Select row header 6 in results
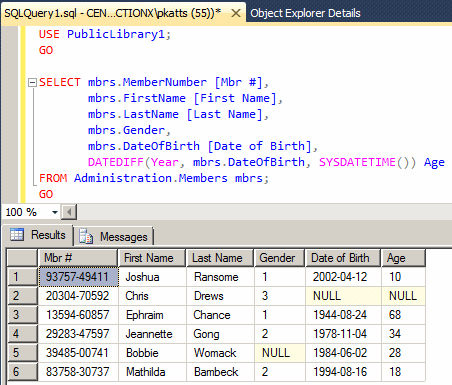 pyautogui.click(x=22, y=372)
